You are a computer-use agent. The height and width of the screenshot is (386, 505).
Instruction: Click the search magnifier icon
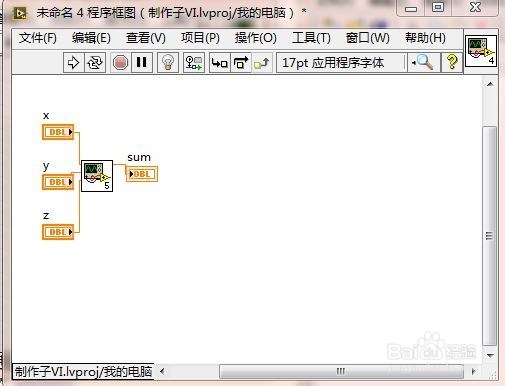tap(423, 62)
